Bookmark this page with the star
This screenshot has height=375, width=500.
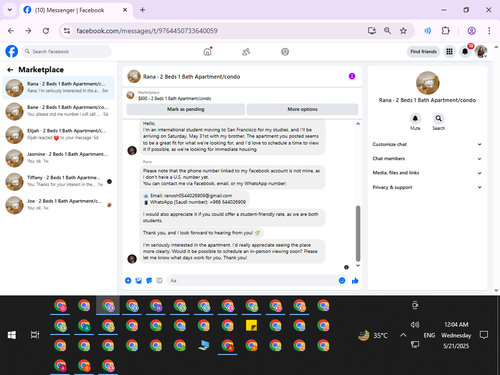point(403,31)
